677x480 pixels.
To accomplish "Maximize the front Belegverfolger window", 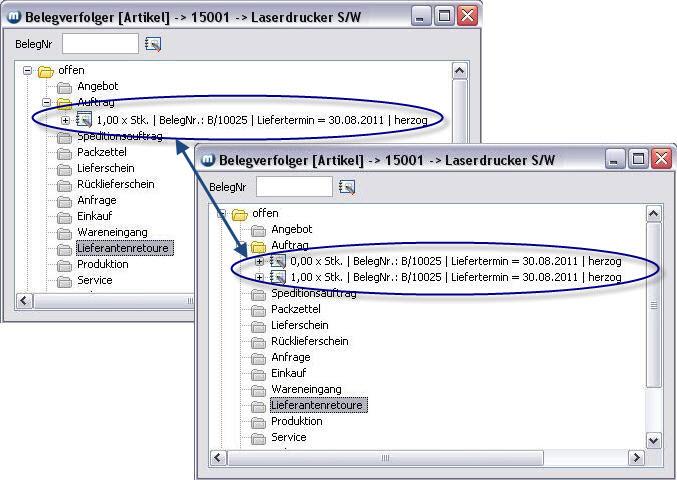I will (638, 160).
